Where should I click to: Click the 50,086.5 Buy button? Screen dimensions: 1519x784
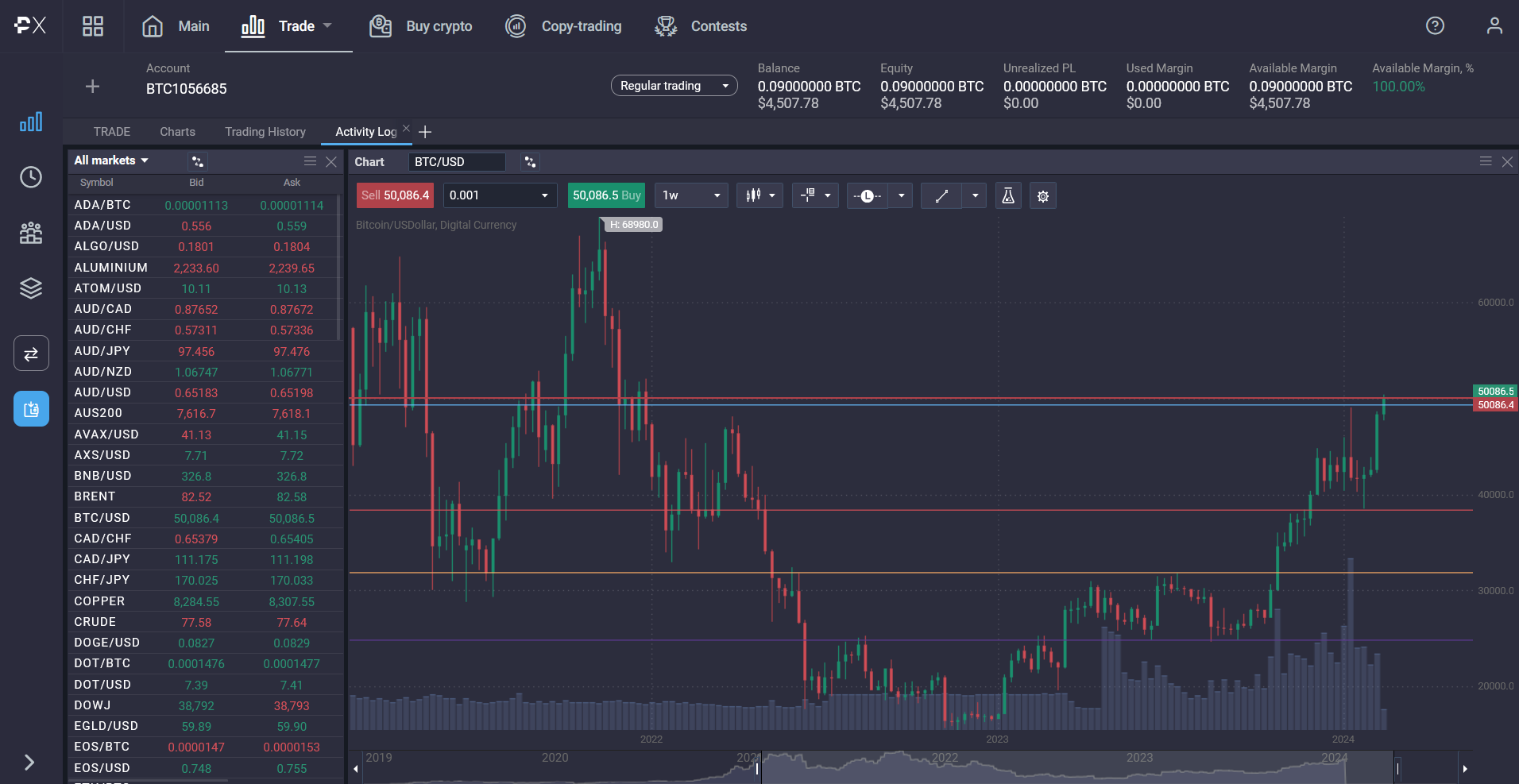point(607,195)
